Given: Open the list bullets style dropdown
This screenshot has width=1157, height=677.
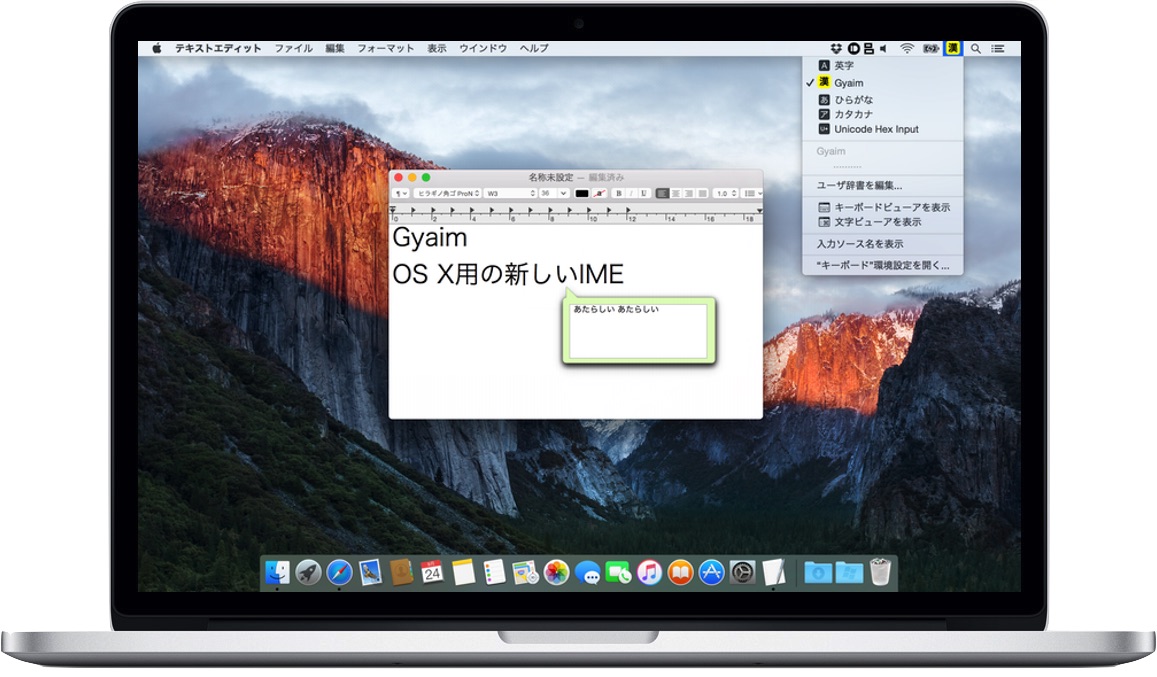Looking at the screenshot, I should click(x=752, y=193).
